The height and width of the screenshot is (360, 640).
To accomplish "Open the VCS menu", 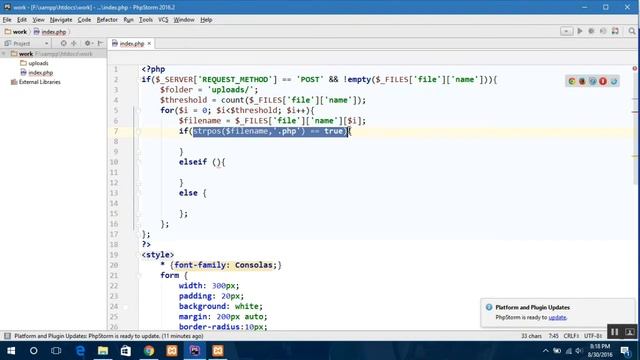I will pyautogui.click(x=163, y=20).
